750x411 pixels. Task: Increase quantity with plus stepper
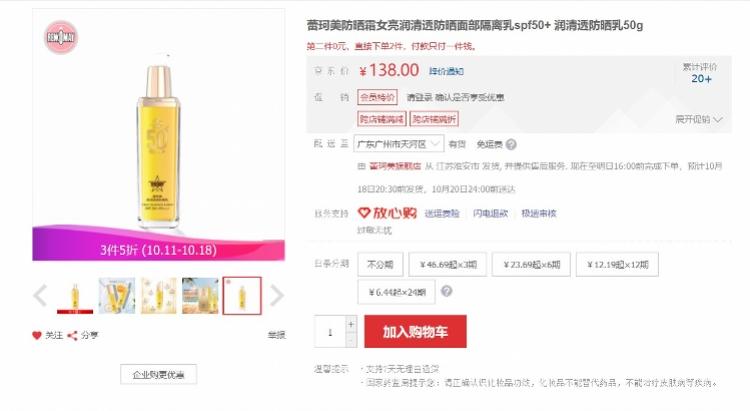coord(351,324)
